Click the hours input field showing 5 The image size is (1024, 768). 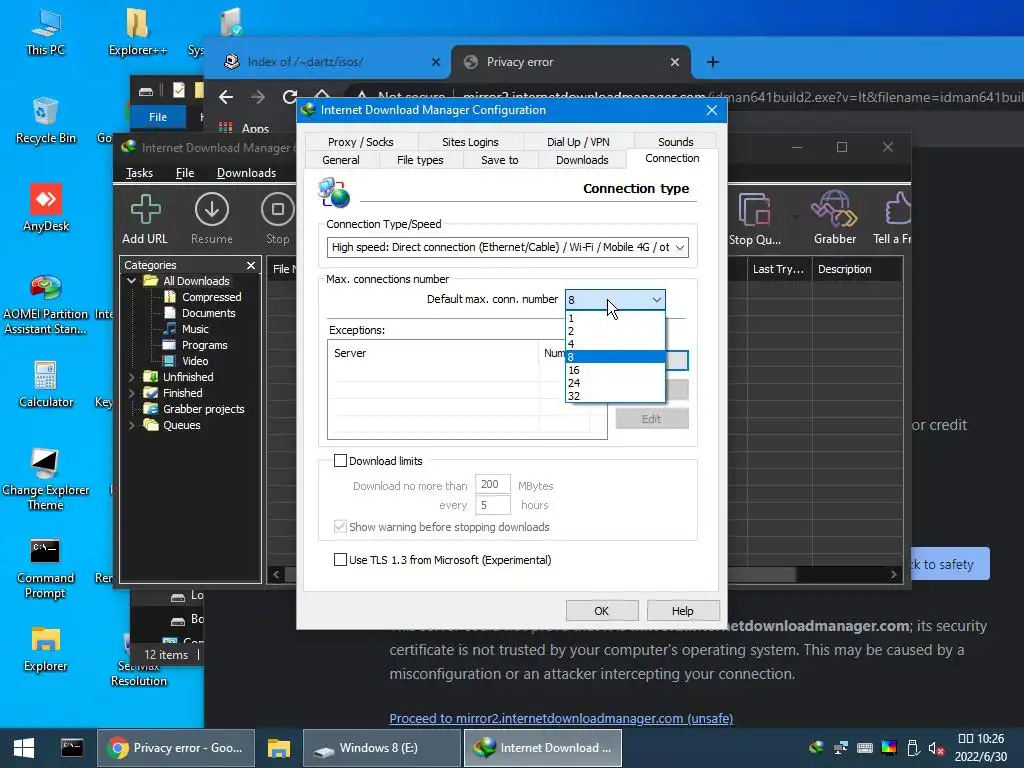492,505
